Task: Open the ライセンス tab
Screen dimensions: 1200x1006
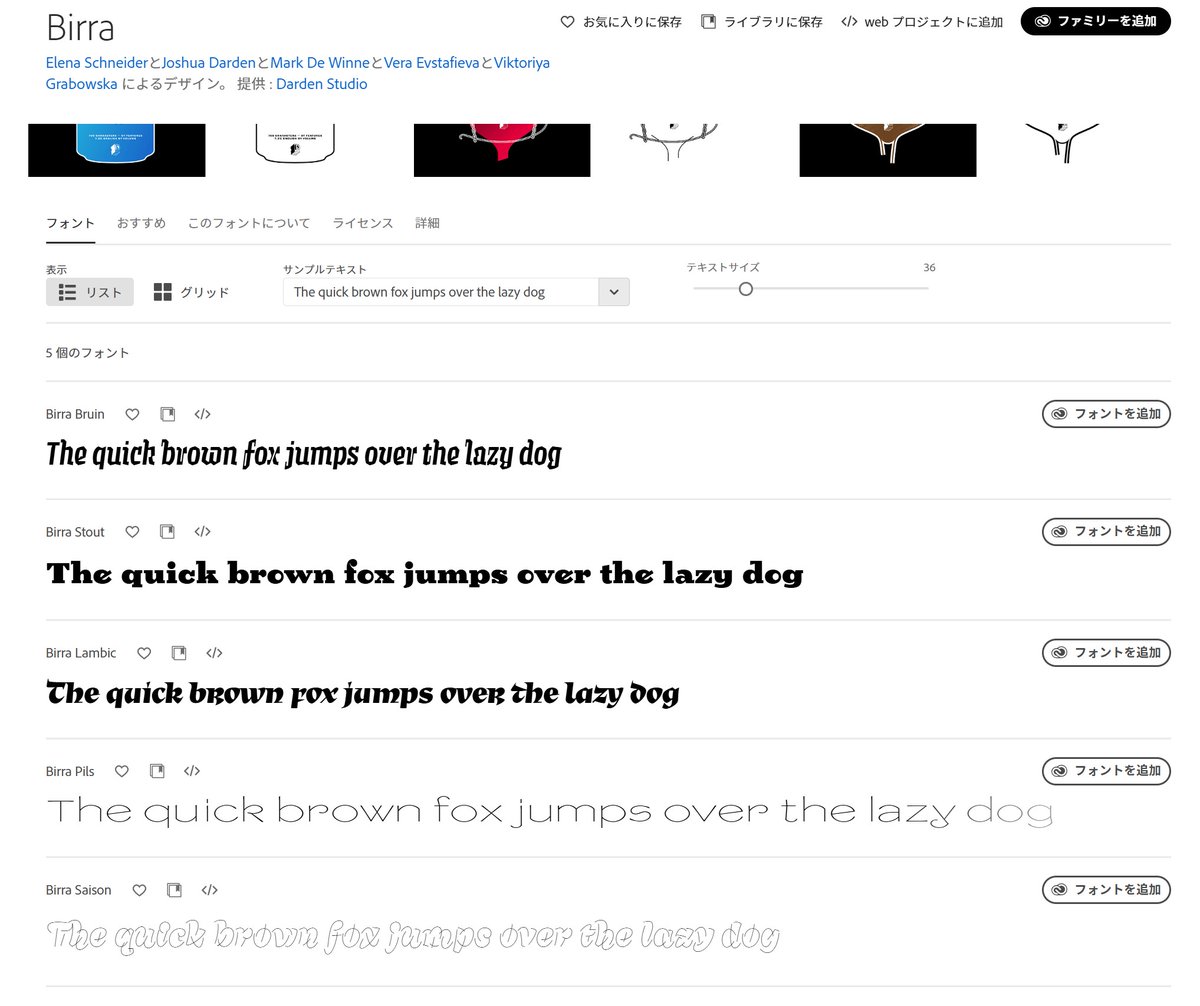Action: [363, 223]
